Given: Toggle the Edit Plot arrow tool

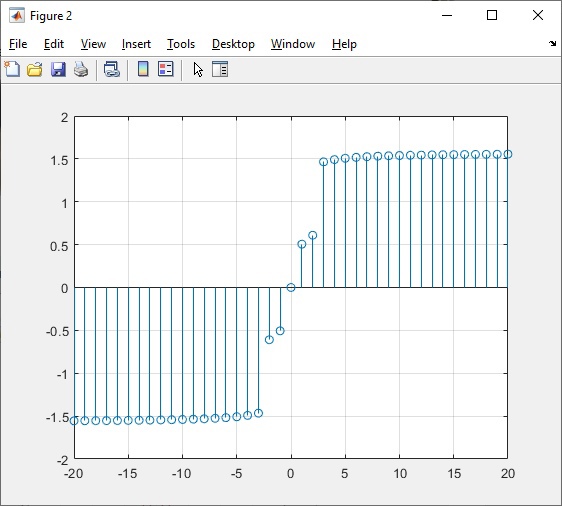Looking at the screenshot, I should 198,70.
